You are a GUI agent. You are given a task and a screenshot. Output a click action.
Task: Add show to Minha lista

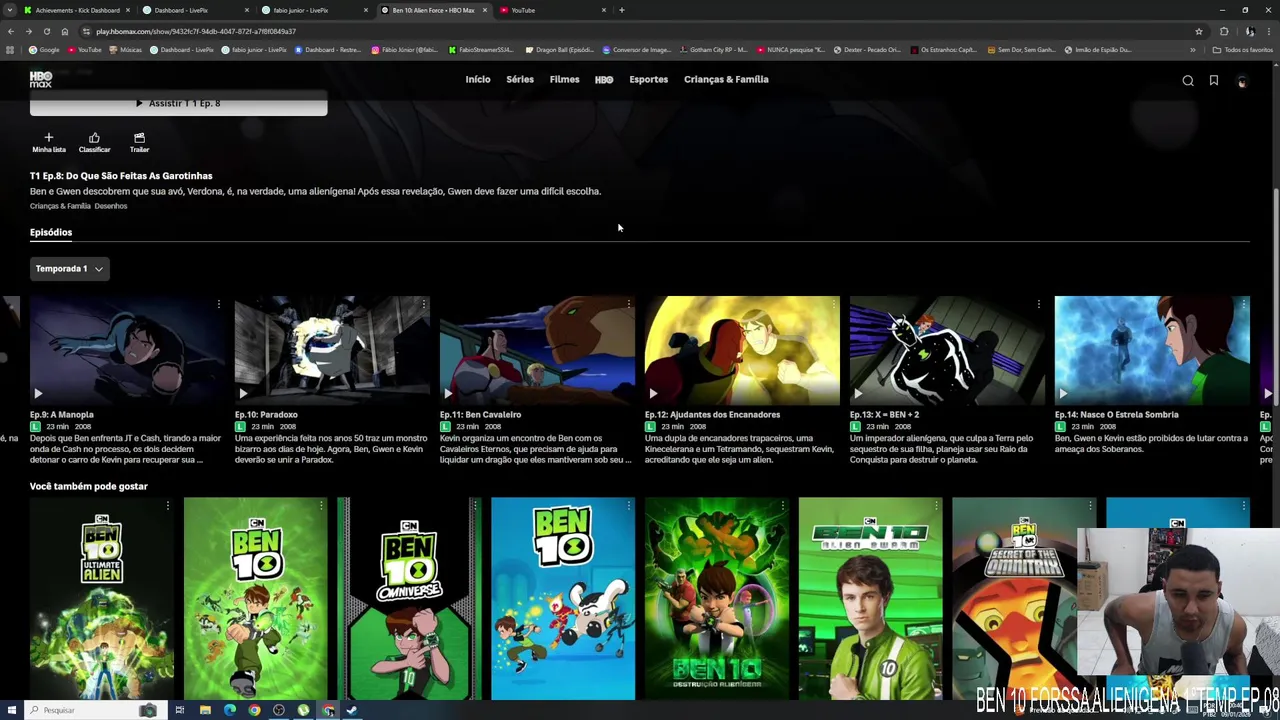click(48, 142)
